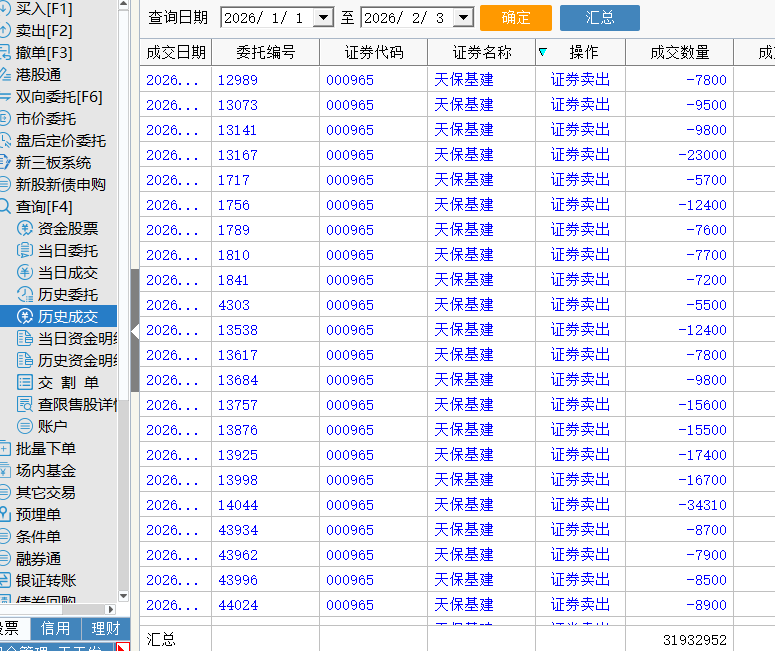This screenshot has width=775, height=651.
Task: Open 盘后定价委托 entry
Action: [61, 141]
